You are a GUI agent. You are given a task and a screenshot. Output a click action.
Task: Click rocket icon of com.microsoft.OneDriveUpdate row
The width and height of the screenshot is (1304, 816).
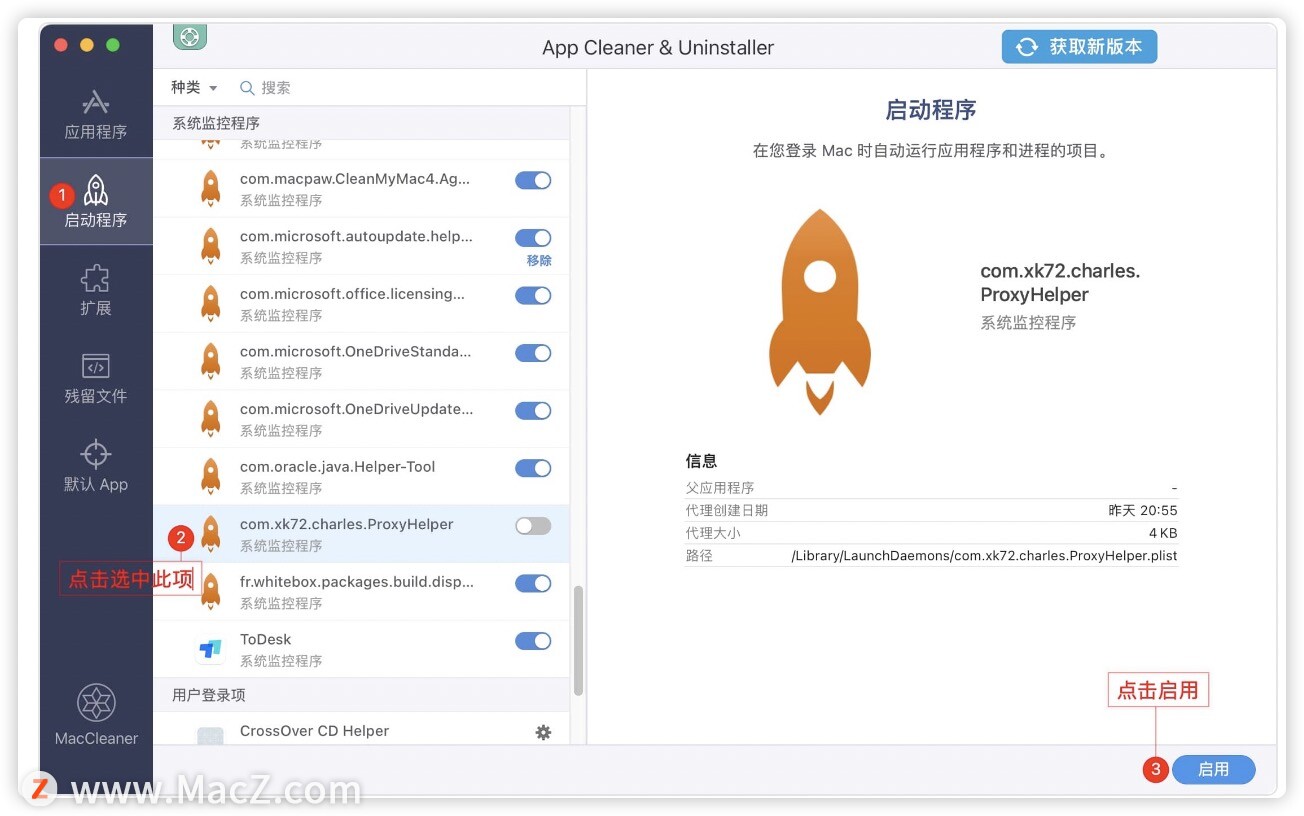pyautogui.click(x=210, y=418)
